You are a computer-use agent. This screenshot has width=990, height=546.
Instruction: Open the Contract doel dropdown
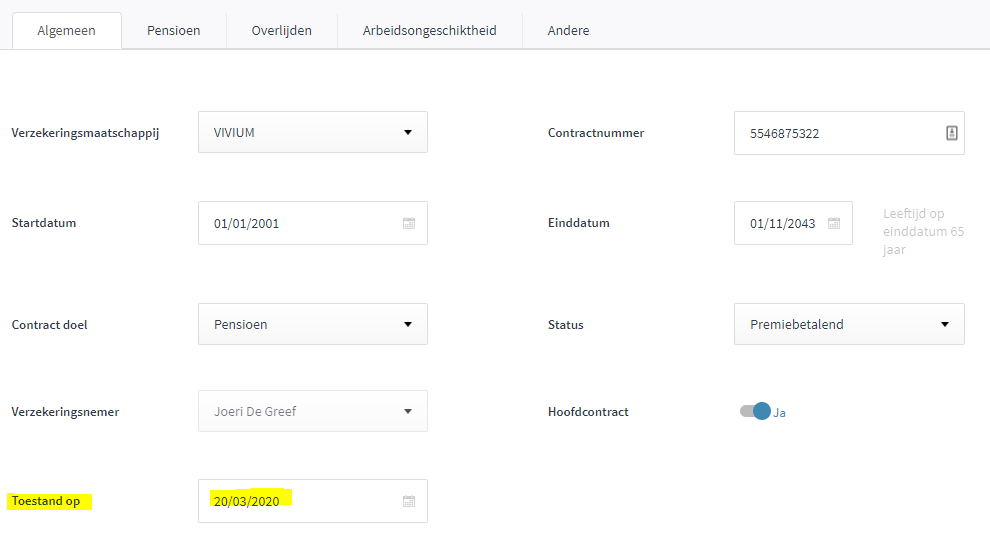pos(312,324)
